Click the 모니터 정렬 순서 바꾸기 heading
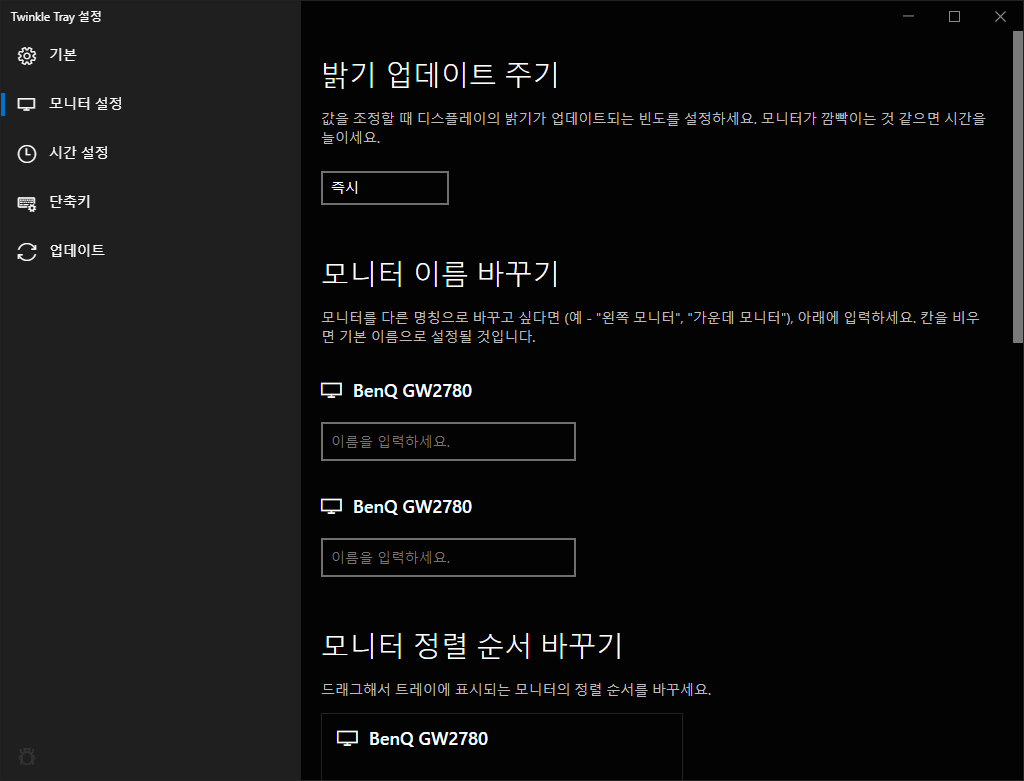The image size is (1024, 781). coord(472,646)
